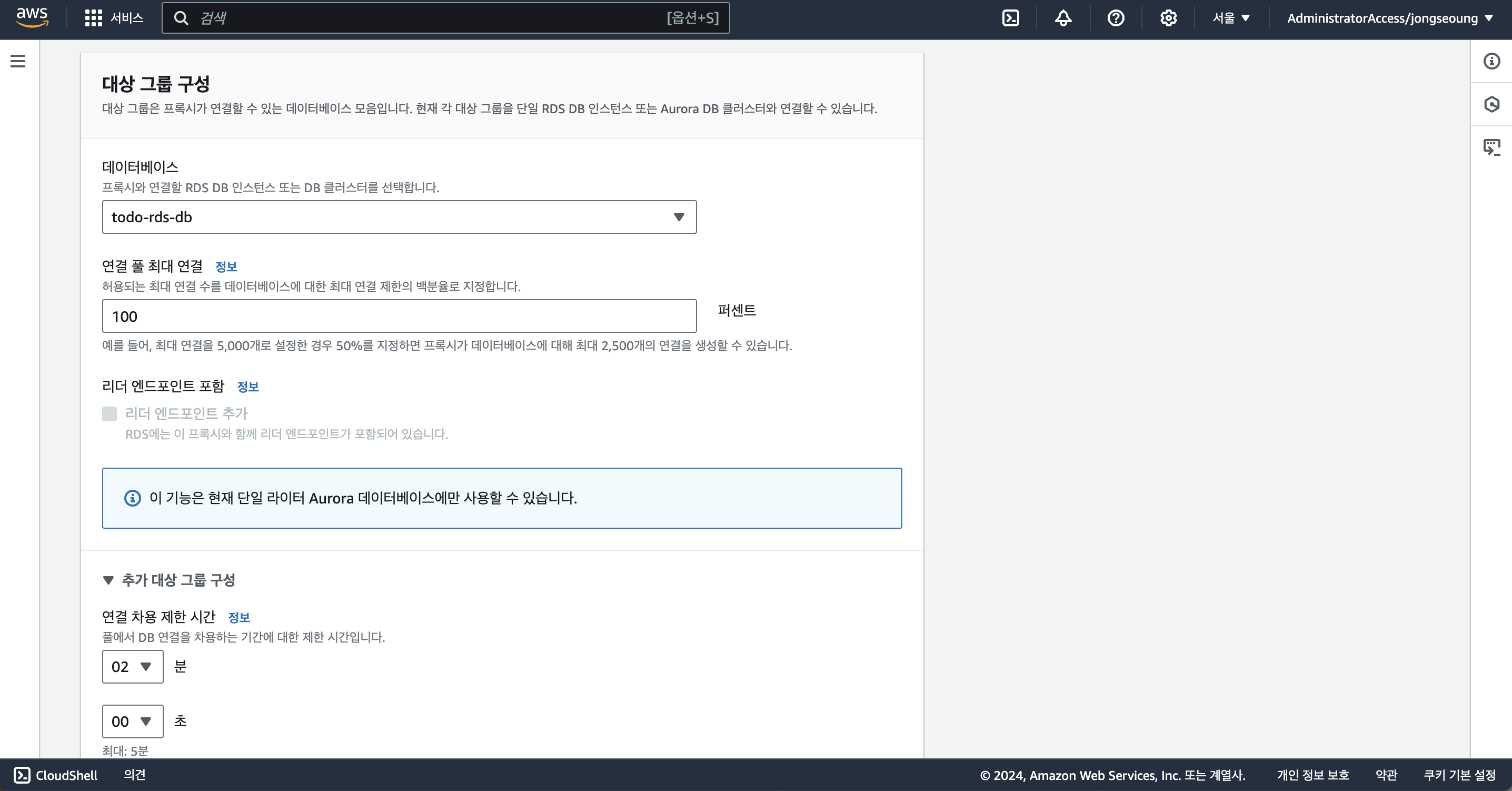Open the settings gear icon
The height and width of the screenshot is (791, 1512).
[x=1168, y=17]
